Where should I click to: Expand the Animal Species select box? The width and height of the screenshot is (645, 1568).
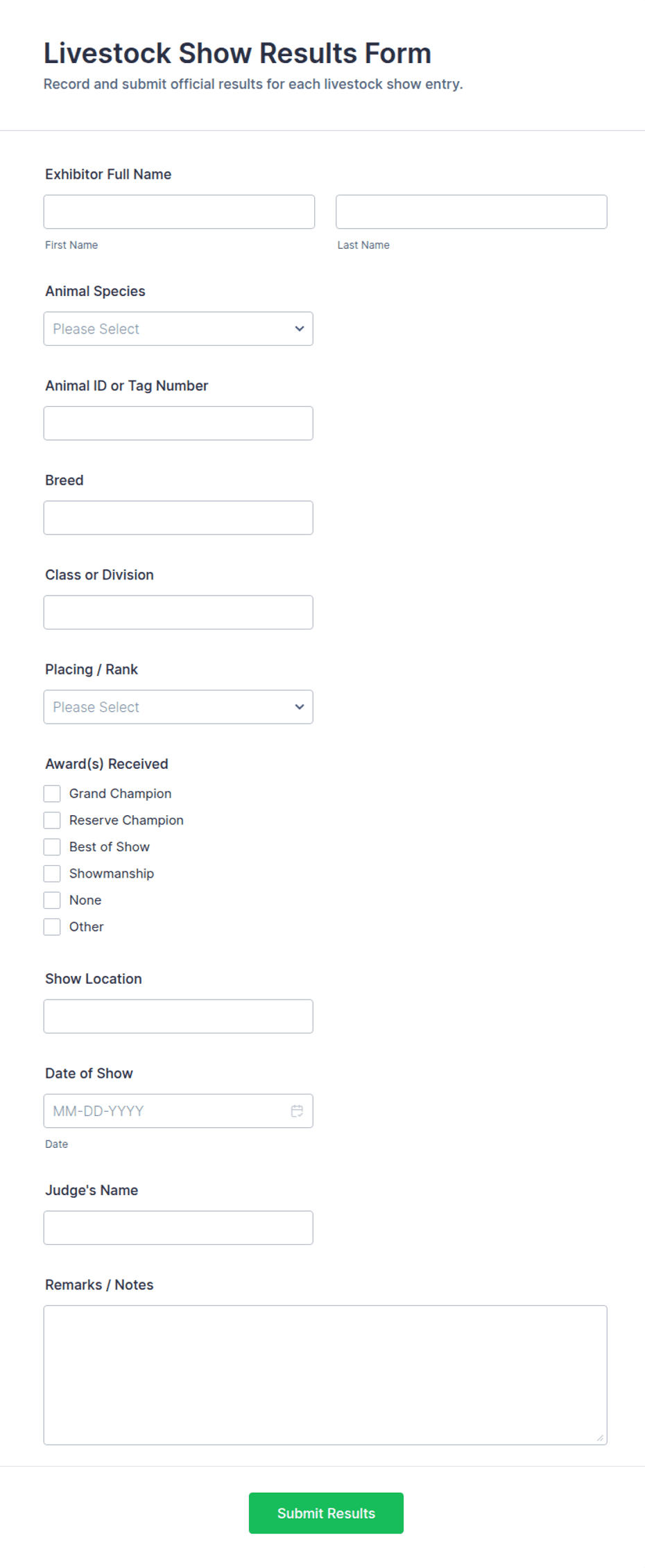coord(178,329)
